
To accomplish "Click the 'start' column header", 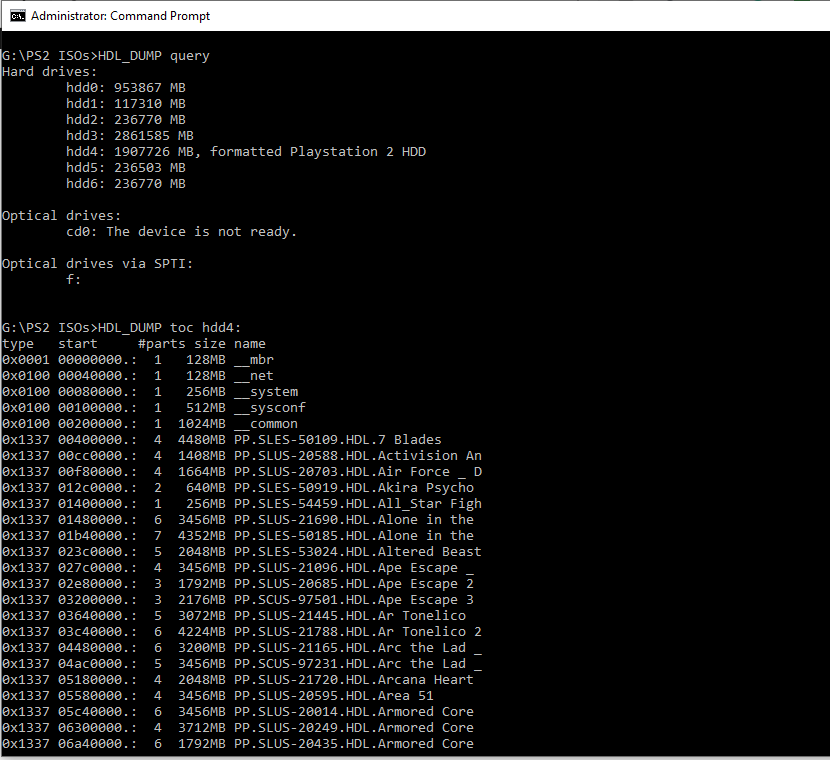I will [x=78, y=344].
